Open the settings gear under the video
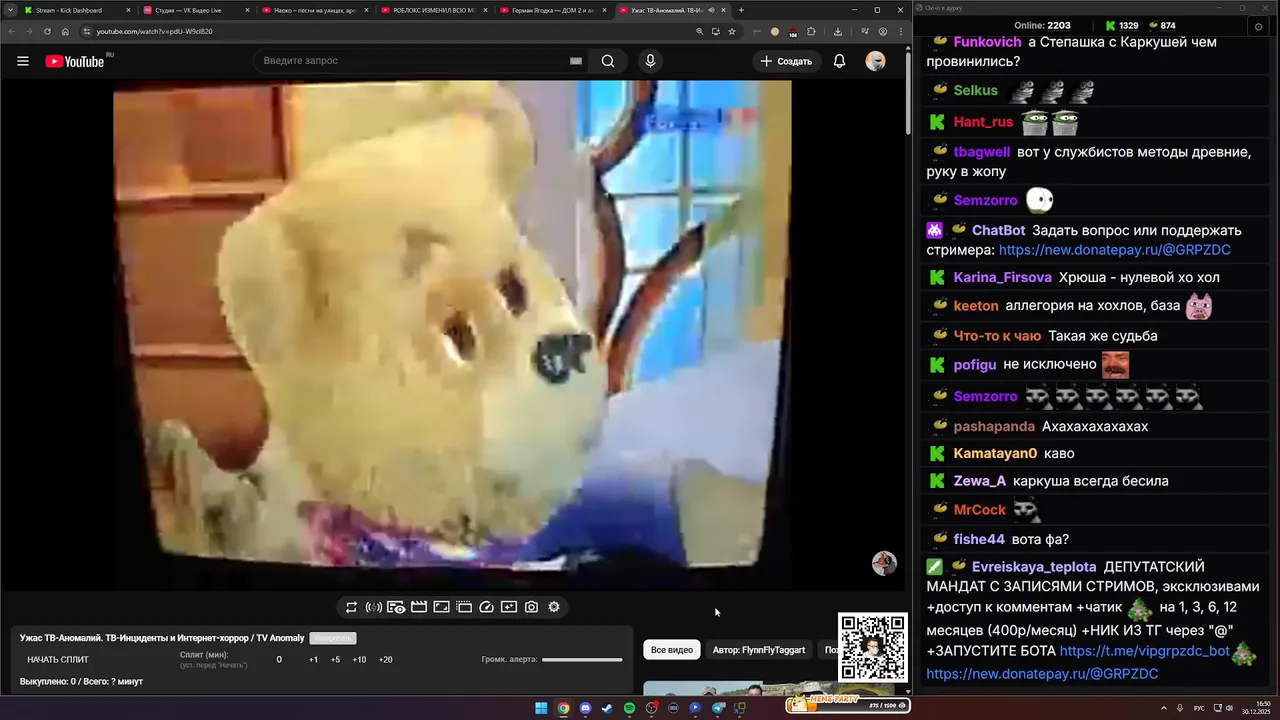This screenshot has height=720, width=1280. tap(554, 607)
